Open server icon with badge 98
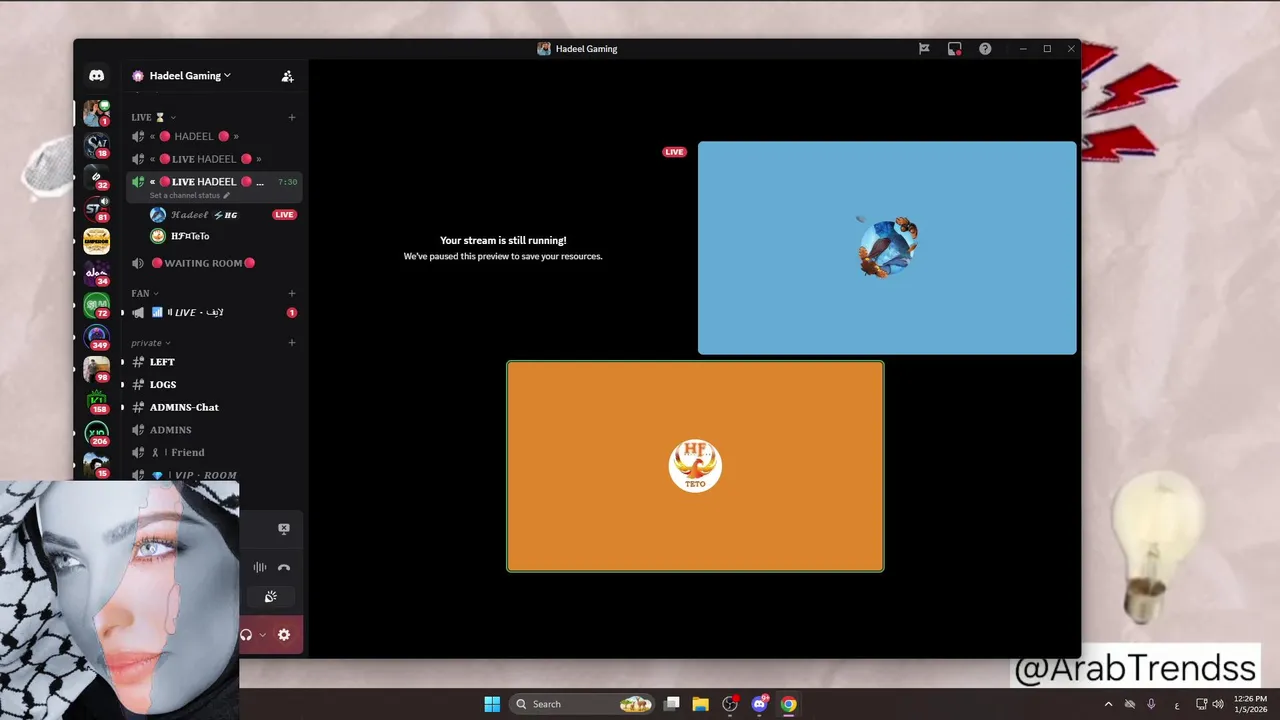This screenshot has height=720, width=1280. (x=96, y=369)
